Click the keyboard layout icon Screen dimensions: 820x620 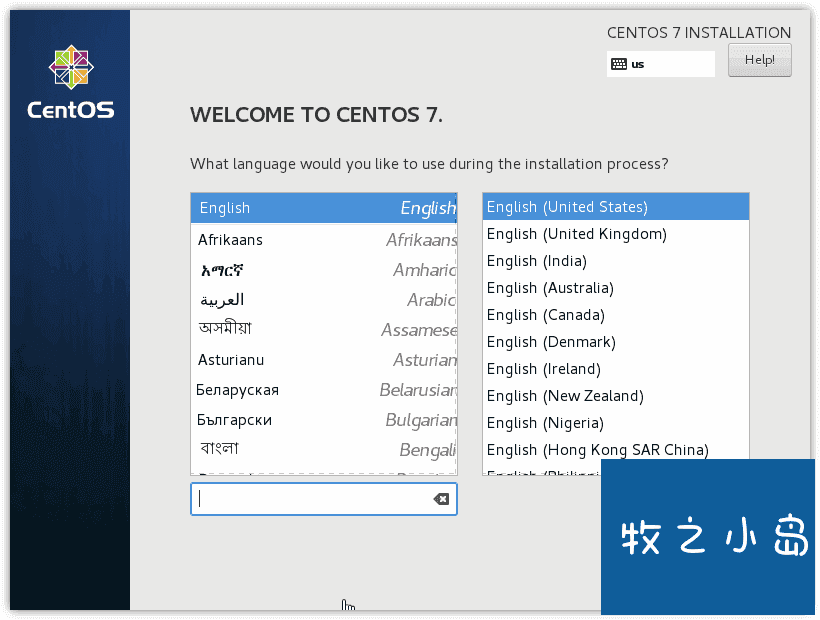click(619, 64)
